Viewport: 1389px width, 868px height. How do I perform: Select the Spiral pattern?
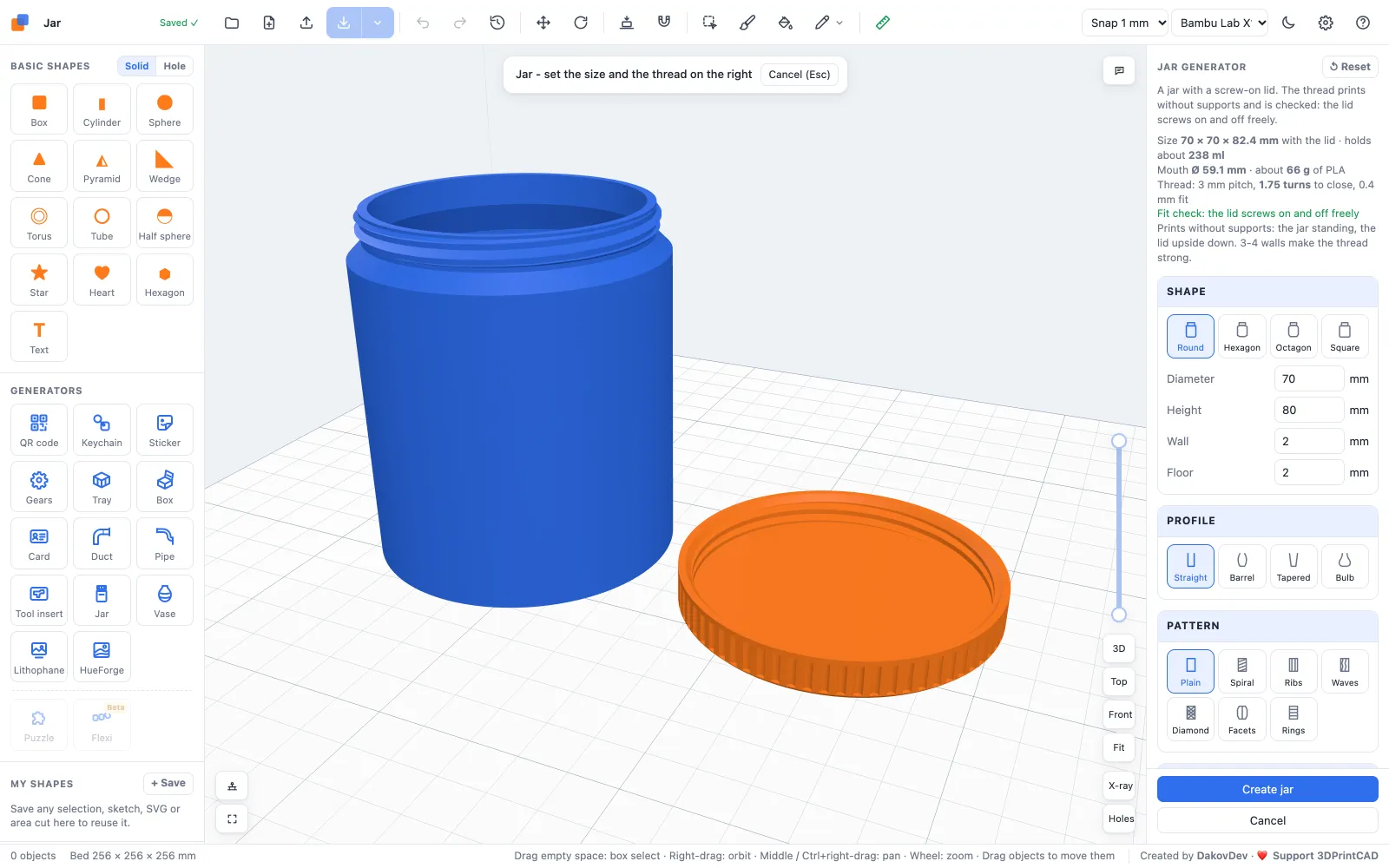click(x=1241, y=671)
